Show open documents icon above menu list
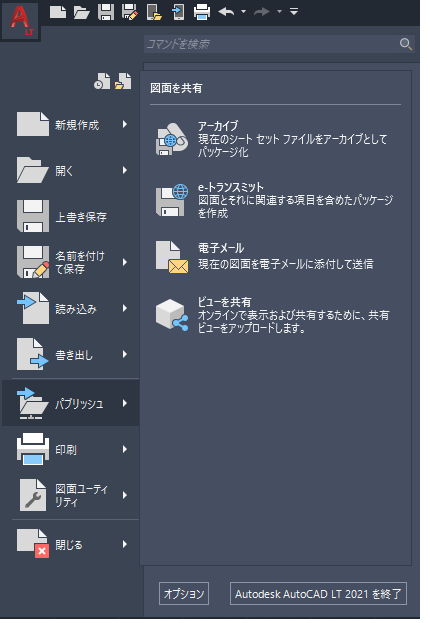Viewport: 430px width, 623px height. click(x=123, y=81)
